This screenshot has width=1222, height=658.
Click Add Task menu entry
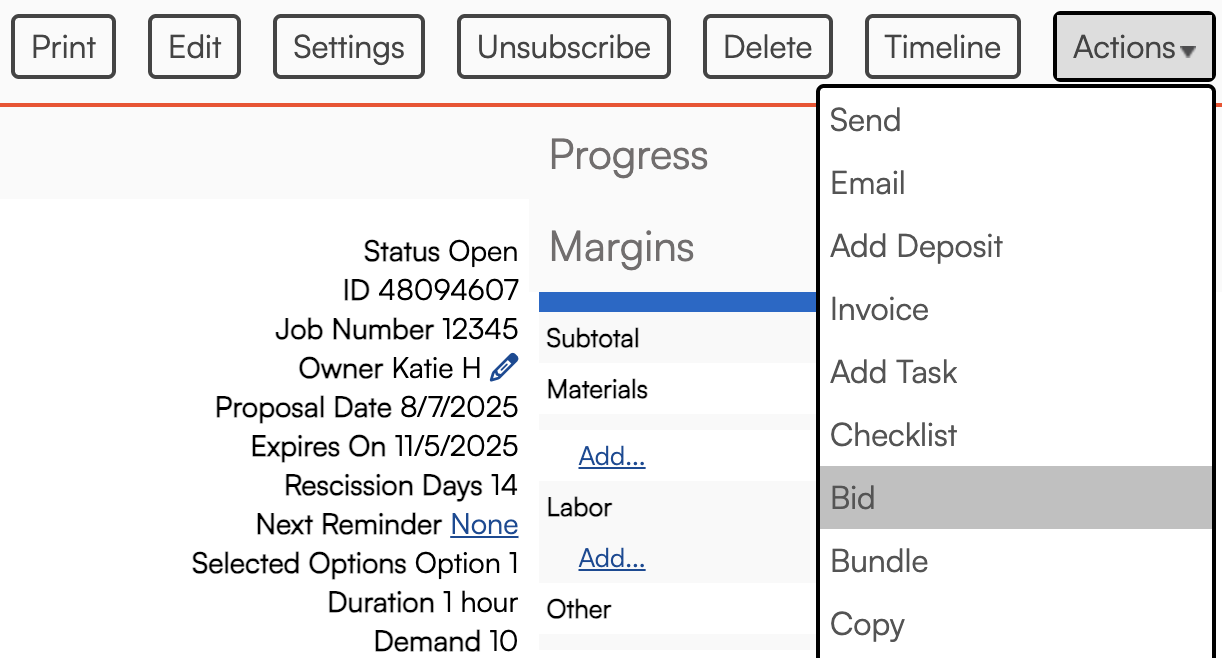click(894, 372)
